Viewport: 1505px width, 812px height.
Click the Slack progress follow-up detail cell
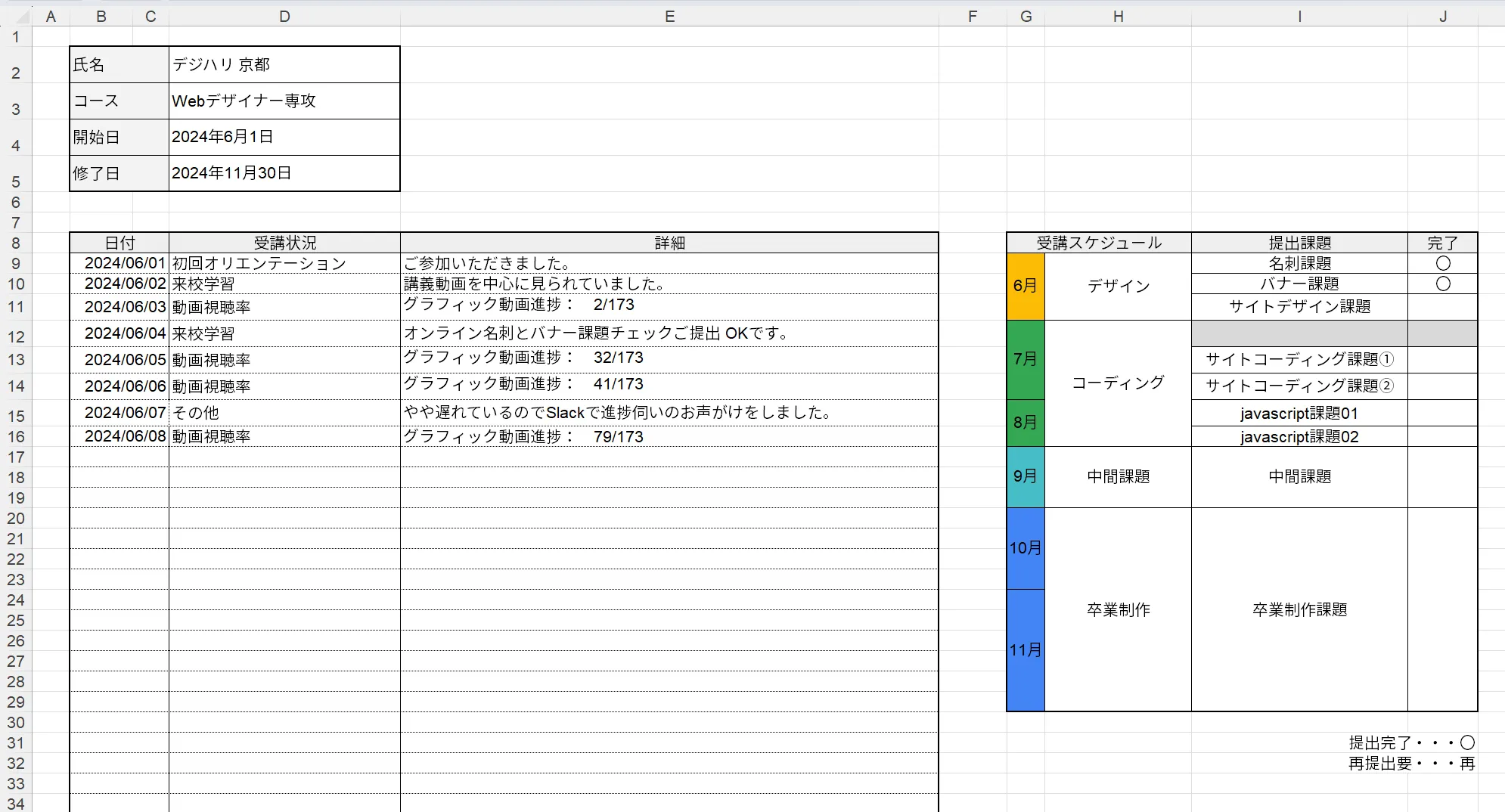[669, 413]
